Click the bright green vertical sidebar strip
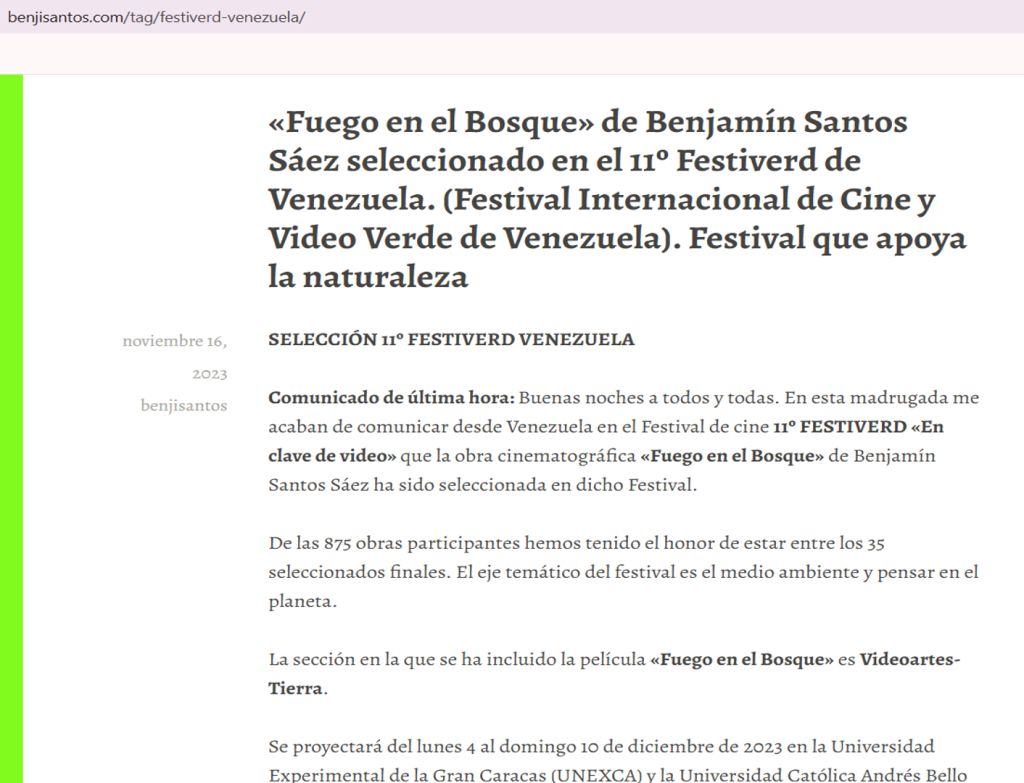1024x783 pixels. click(11, 428)
